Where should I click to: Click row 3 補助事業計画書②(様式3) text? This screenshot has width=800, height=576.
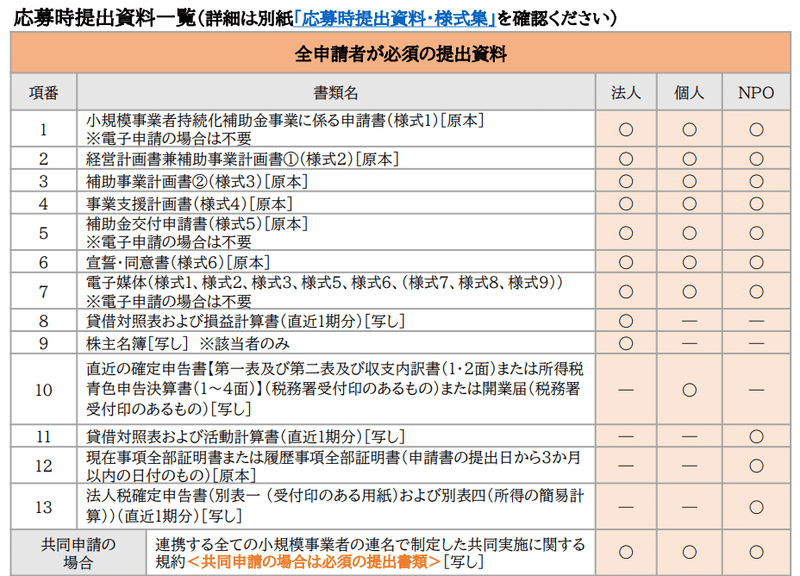(x=197, y=181)
